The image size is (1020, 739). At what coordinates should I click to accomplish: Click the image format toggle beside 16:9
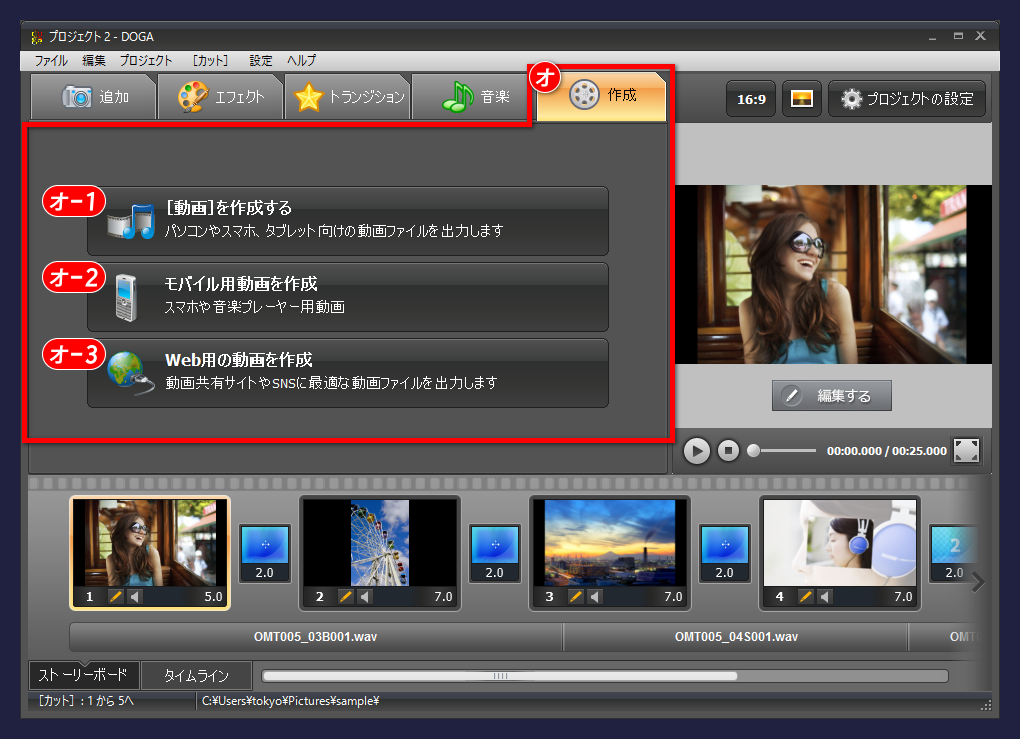click(x=801, y=98)
